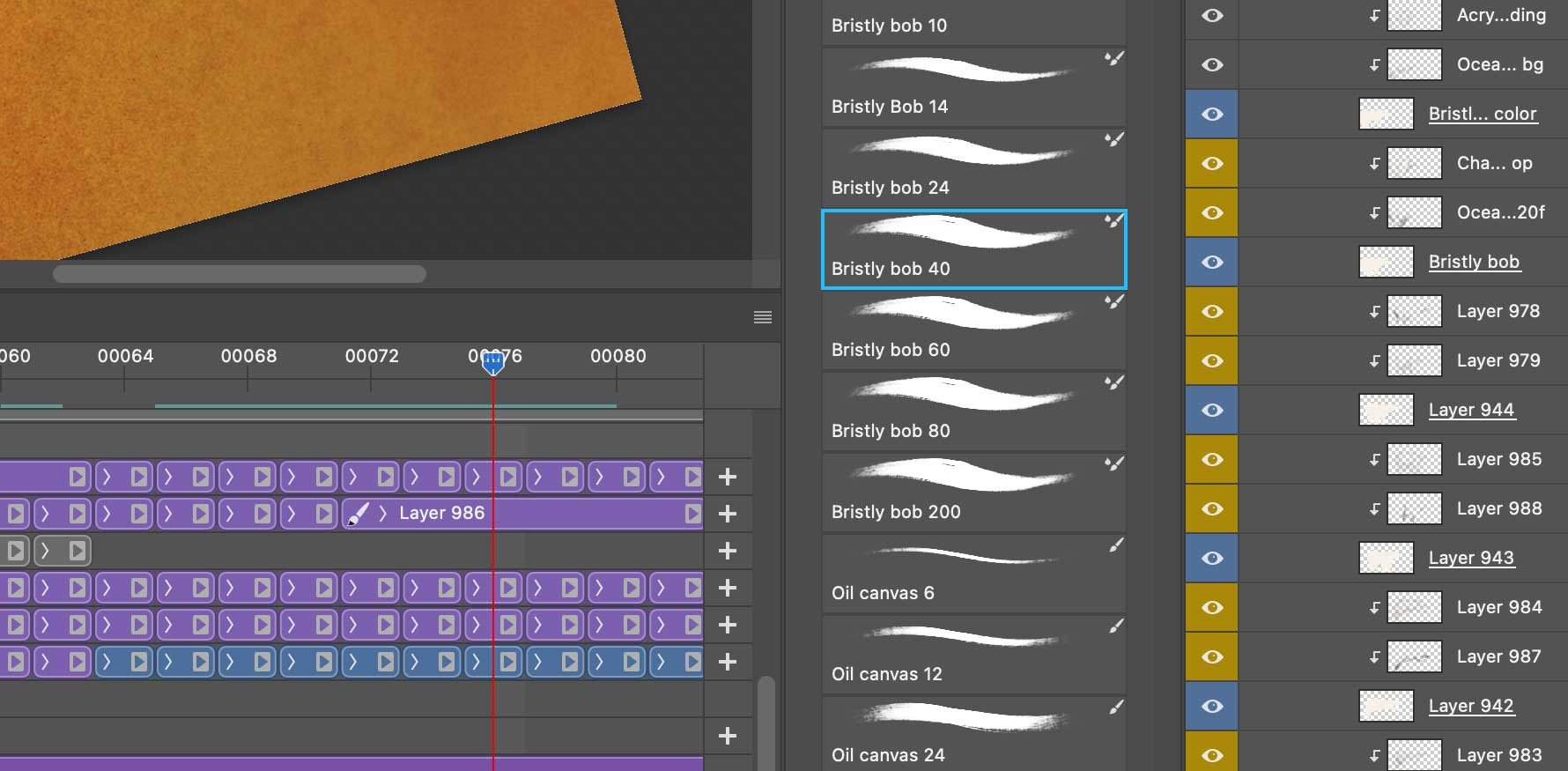Select the Bristly bob 40 brush preset
The image size is (1568, 771).
(973, 249)
